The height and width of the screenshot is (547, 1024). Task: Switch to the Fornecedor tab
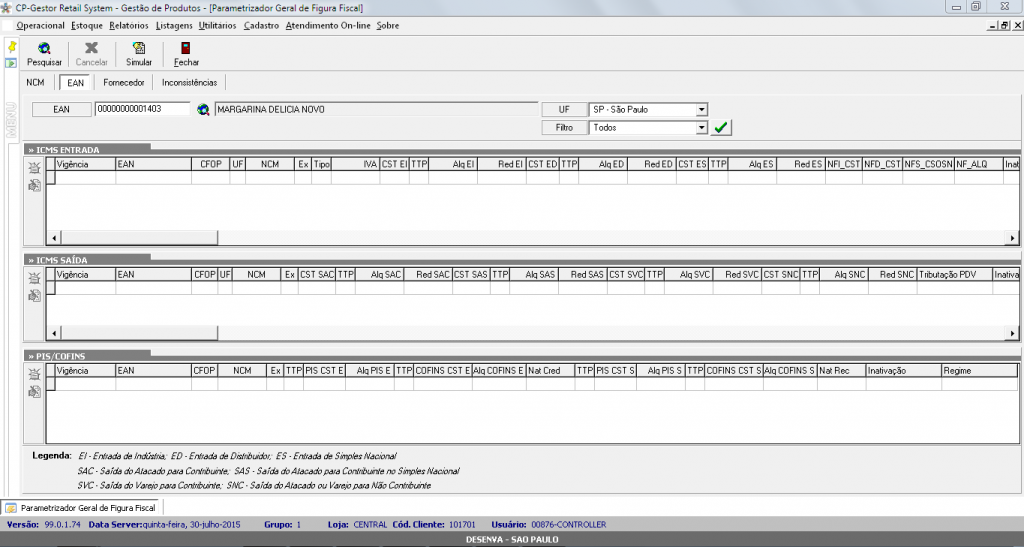124,83
